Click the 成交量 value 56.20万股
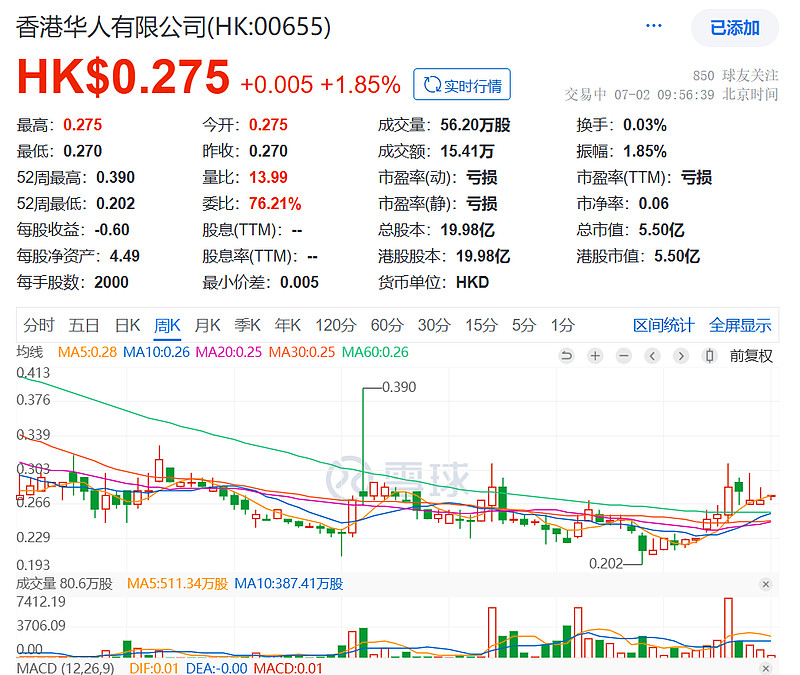This screenshot has width=800, height=675. pos(476,125)
